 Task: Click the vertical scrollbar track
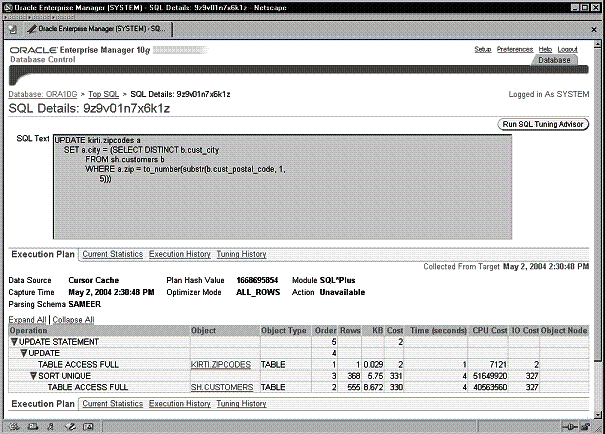point(598,386)
